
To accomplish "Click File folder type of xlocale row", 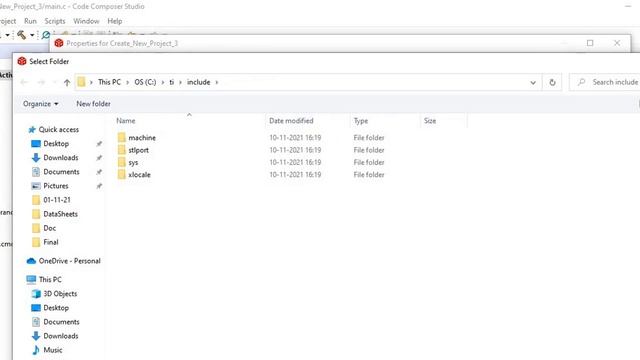I will point(369,175).
